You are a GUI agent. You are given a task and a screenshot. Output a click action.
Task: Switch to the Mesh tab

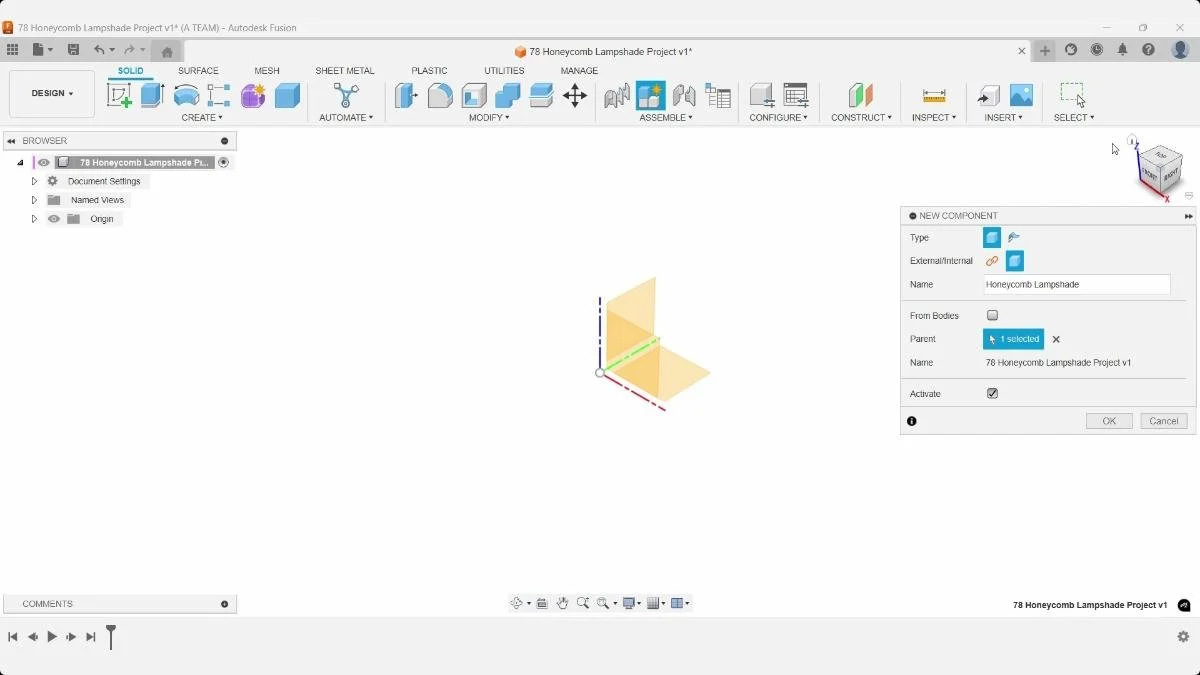tap(267, 71)
